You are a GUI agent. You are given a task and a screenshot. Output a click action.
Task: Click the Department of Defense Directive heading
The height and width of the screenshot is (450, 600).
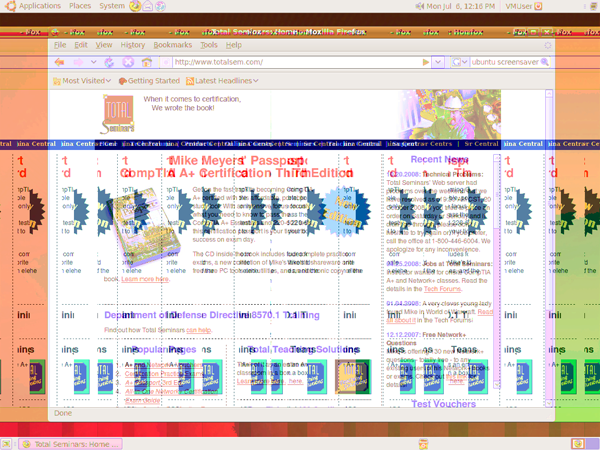[x=212, y=315]
